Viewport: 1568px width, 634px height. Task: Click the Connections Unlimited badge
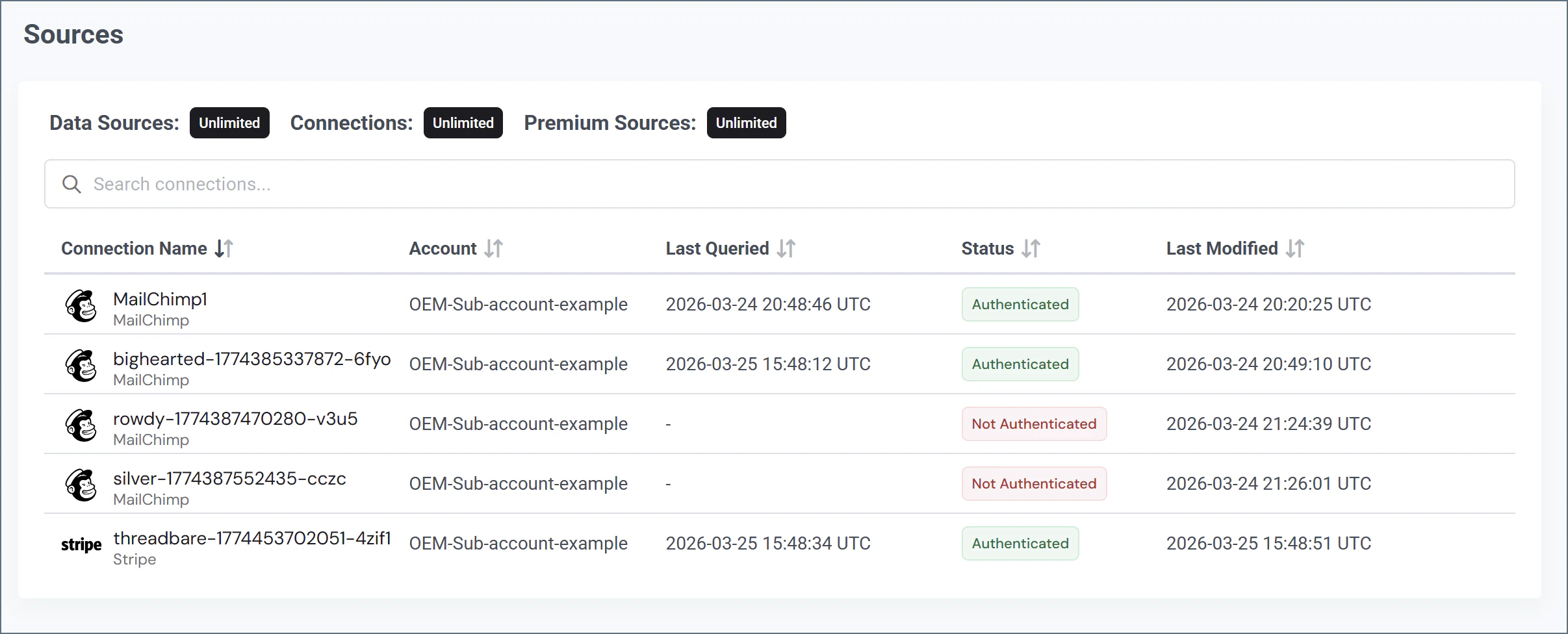coord(463,123)
